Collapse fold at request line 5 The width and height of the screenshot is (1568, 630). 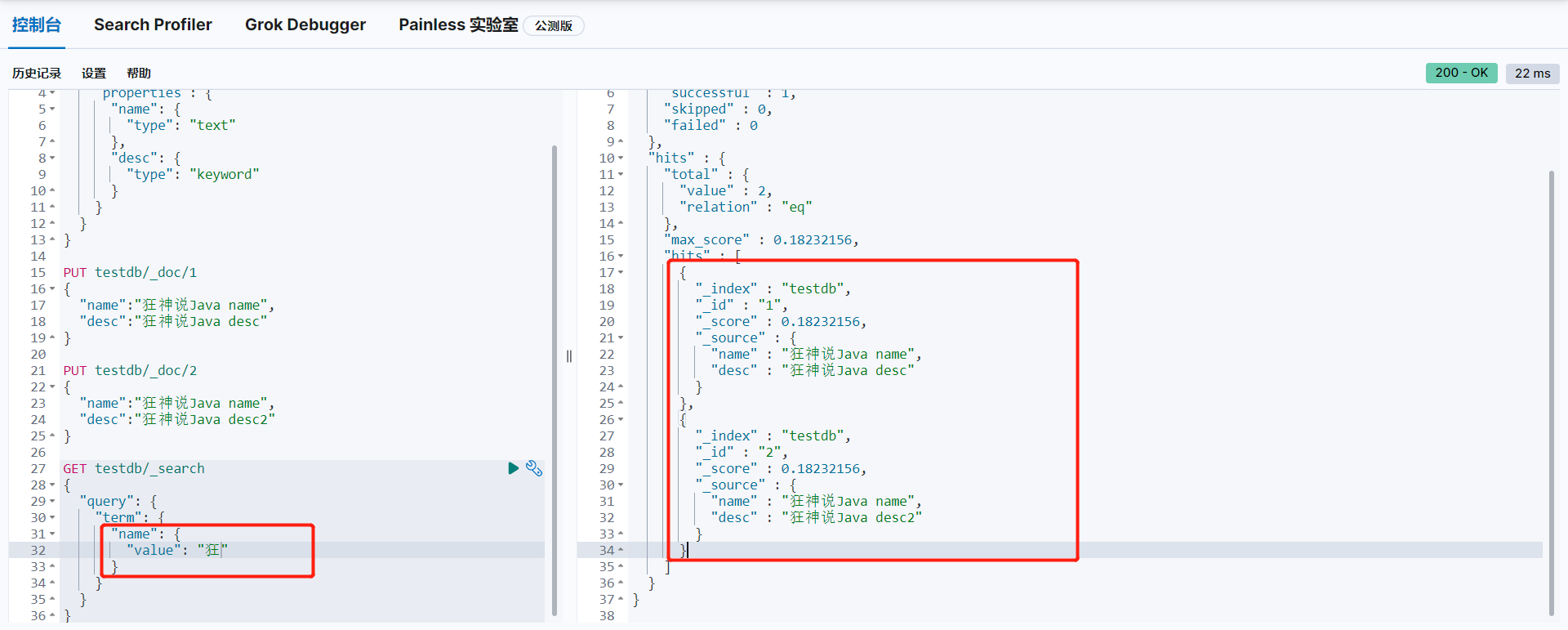[x=52, y=109]
